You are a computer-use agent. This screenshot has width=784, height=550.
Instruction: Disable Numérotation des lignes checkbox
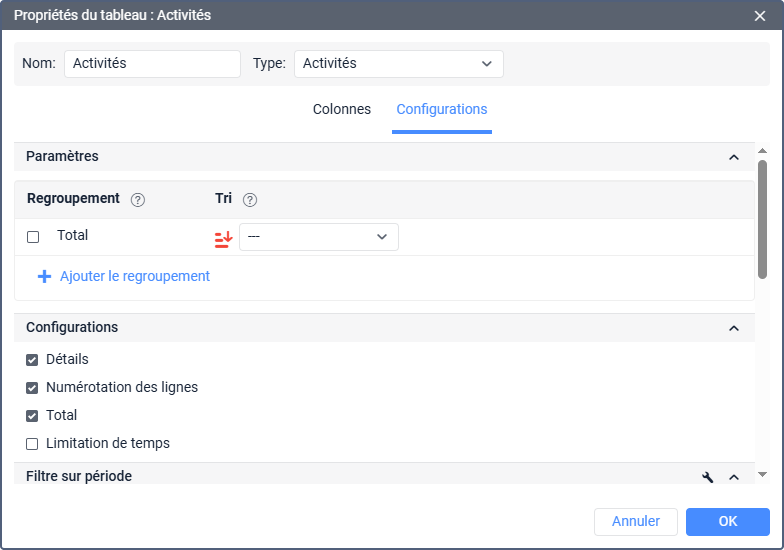(32, 388)
